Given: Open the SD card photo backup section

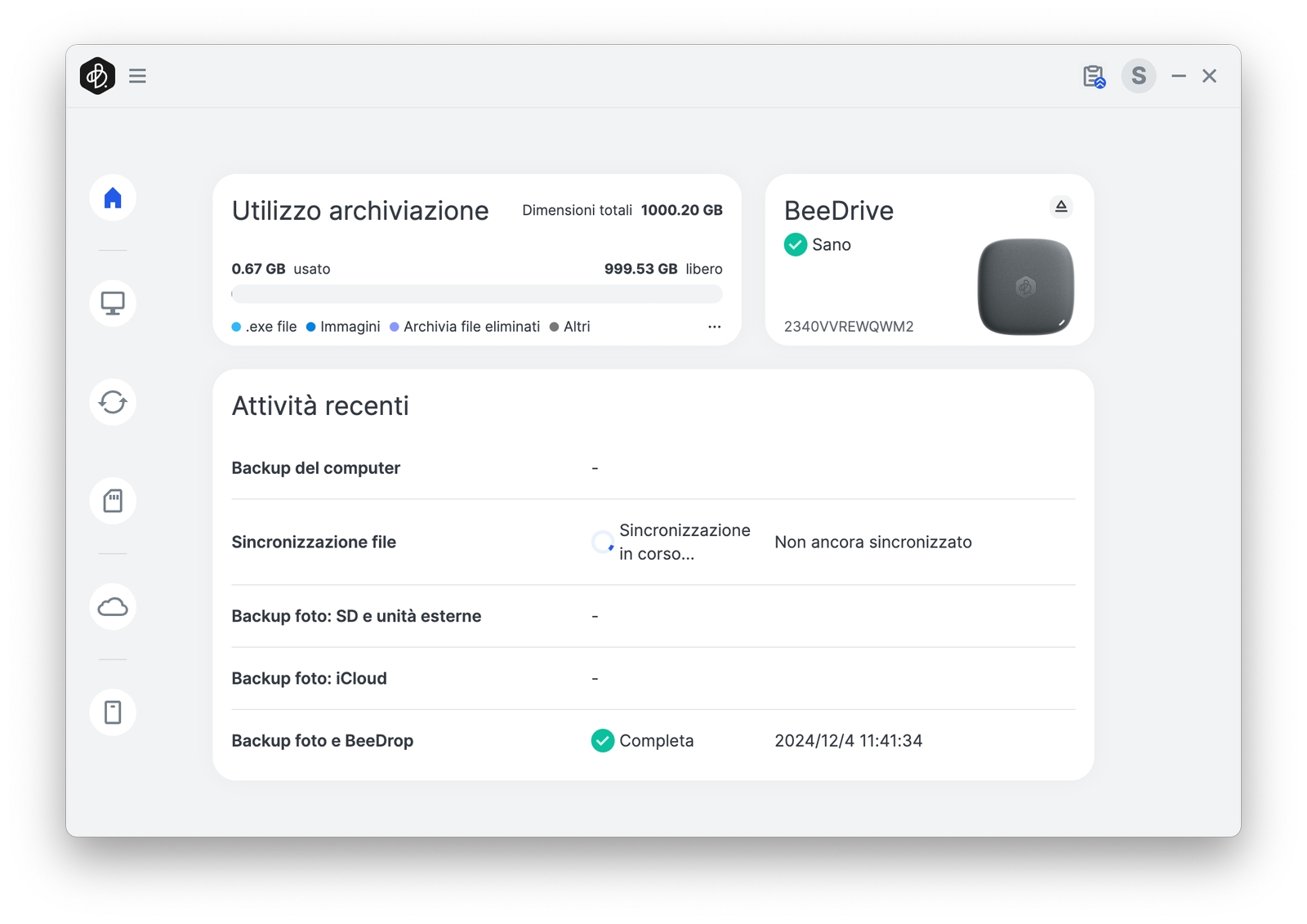Looking at the screenshot, I should [113, 501].
